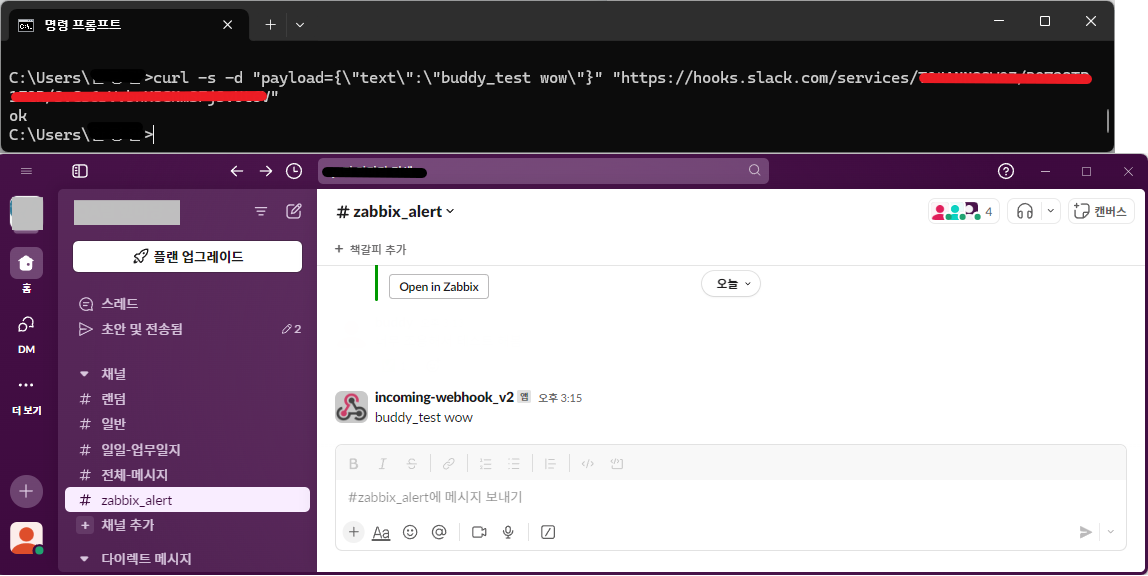Open Slack help question mark icon

[1006, 171]
